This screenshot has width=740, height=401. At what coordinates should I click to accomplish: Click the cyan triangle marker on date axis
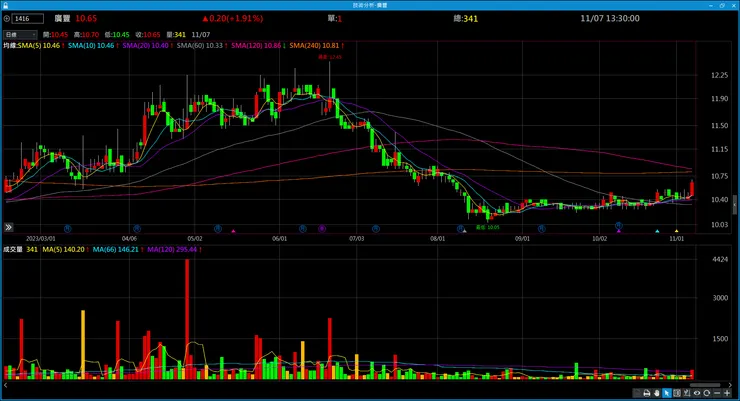[x=657, y=231]
